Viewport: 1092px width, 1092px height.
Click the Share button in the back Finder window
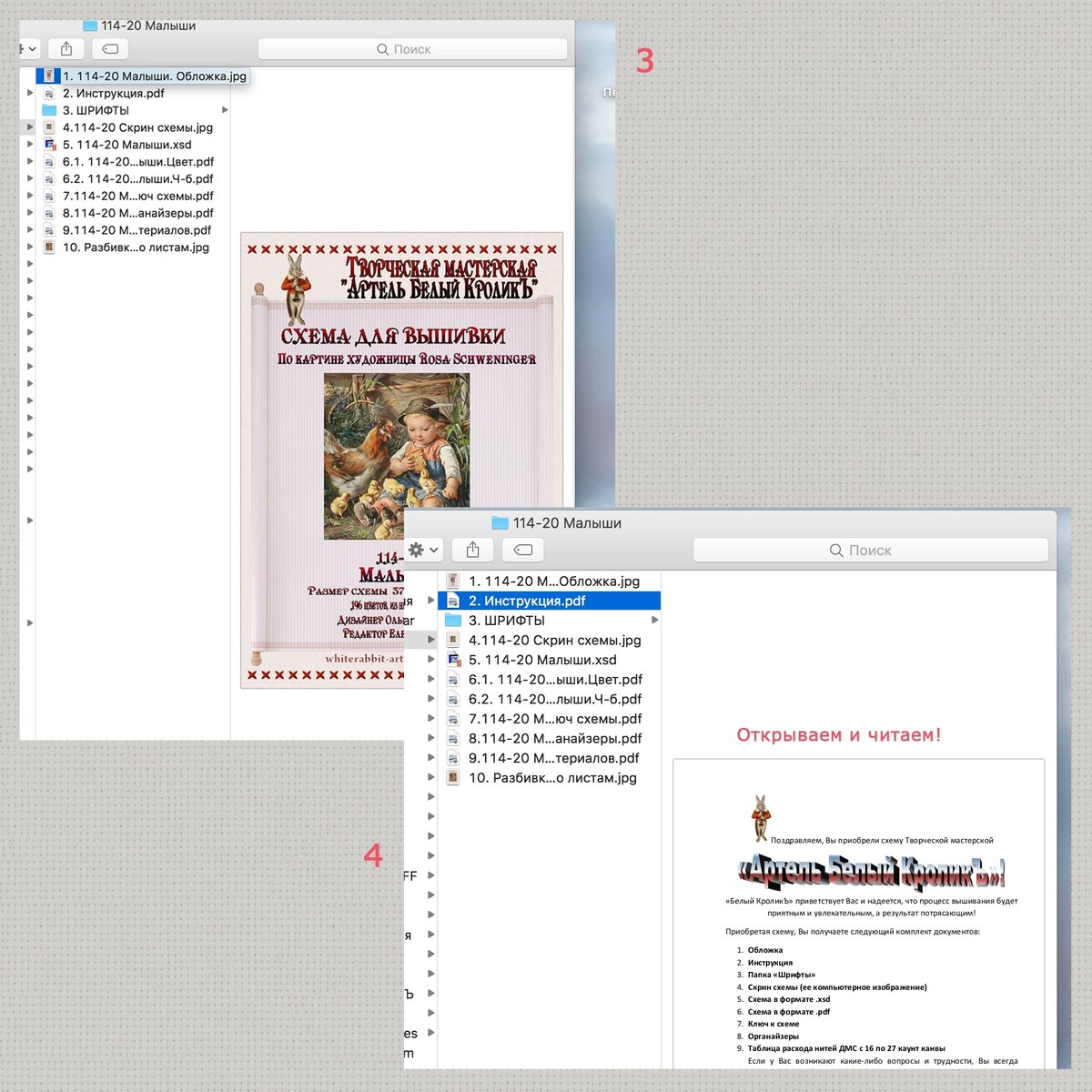coord(66,49)
